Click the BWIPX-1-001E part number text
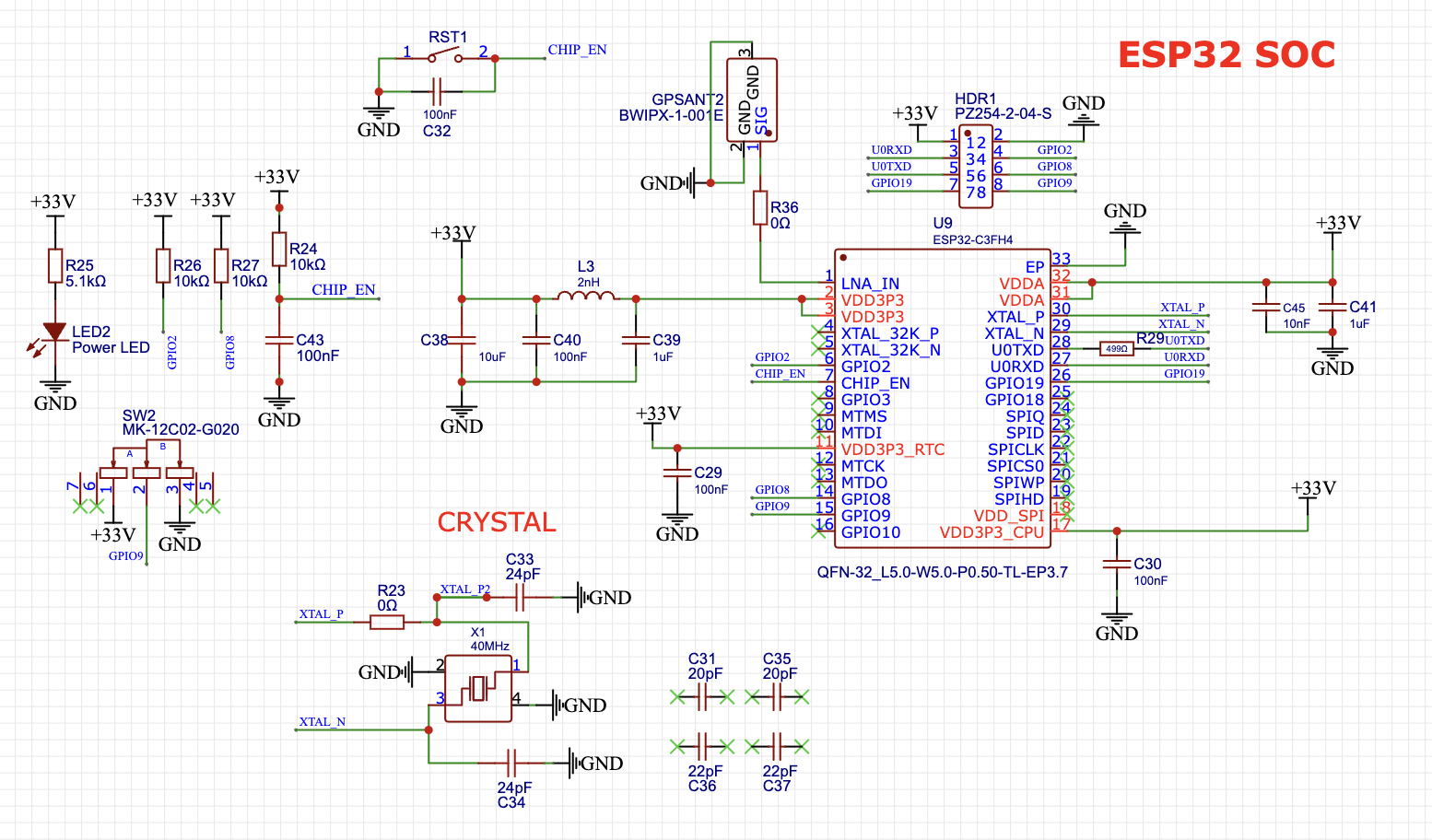The image size is (1432, 840). [671, 115]
